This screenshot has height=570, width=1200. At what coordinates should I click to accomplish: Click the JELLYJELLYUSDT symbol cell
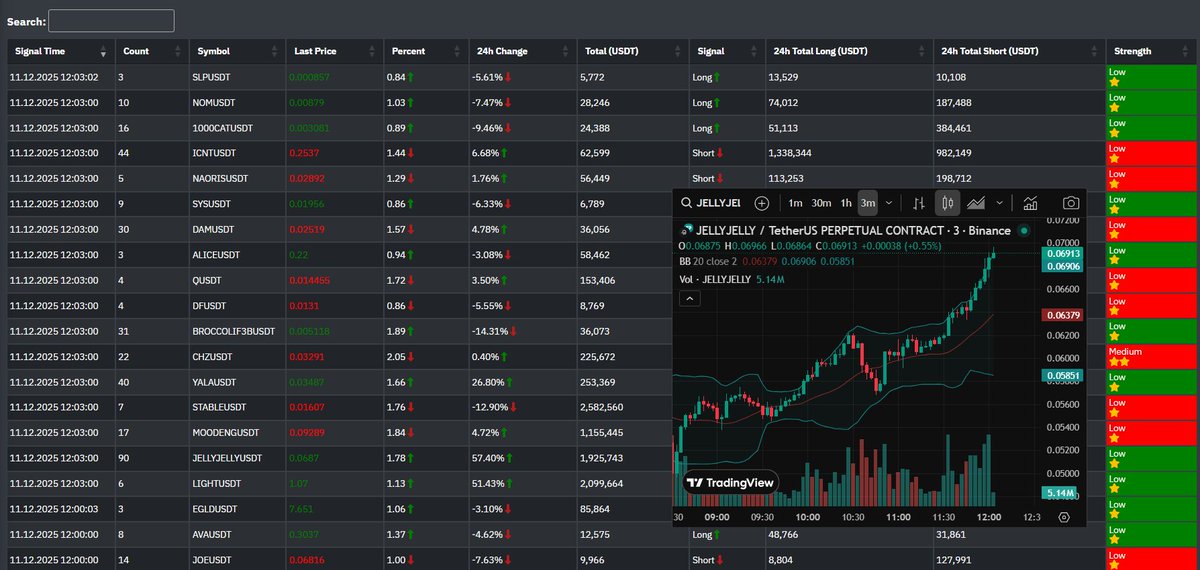click(236, 457)
